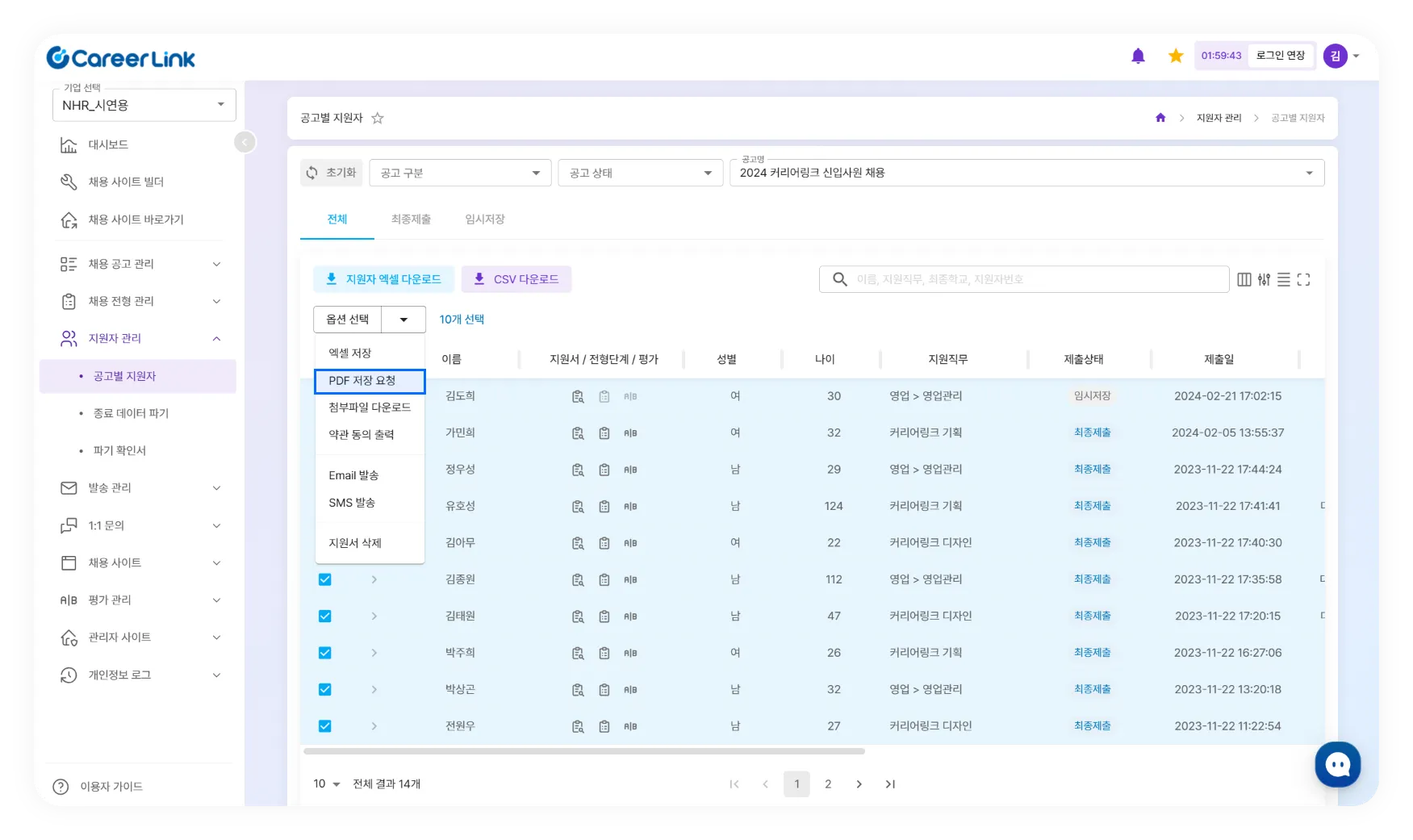Screen dimensions: 1413x840
Task: Choose 지원서 삭제 from options menu
Action: [x=370, y=543]
